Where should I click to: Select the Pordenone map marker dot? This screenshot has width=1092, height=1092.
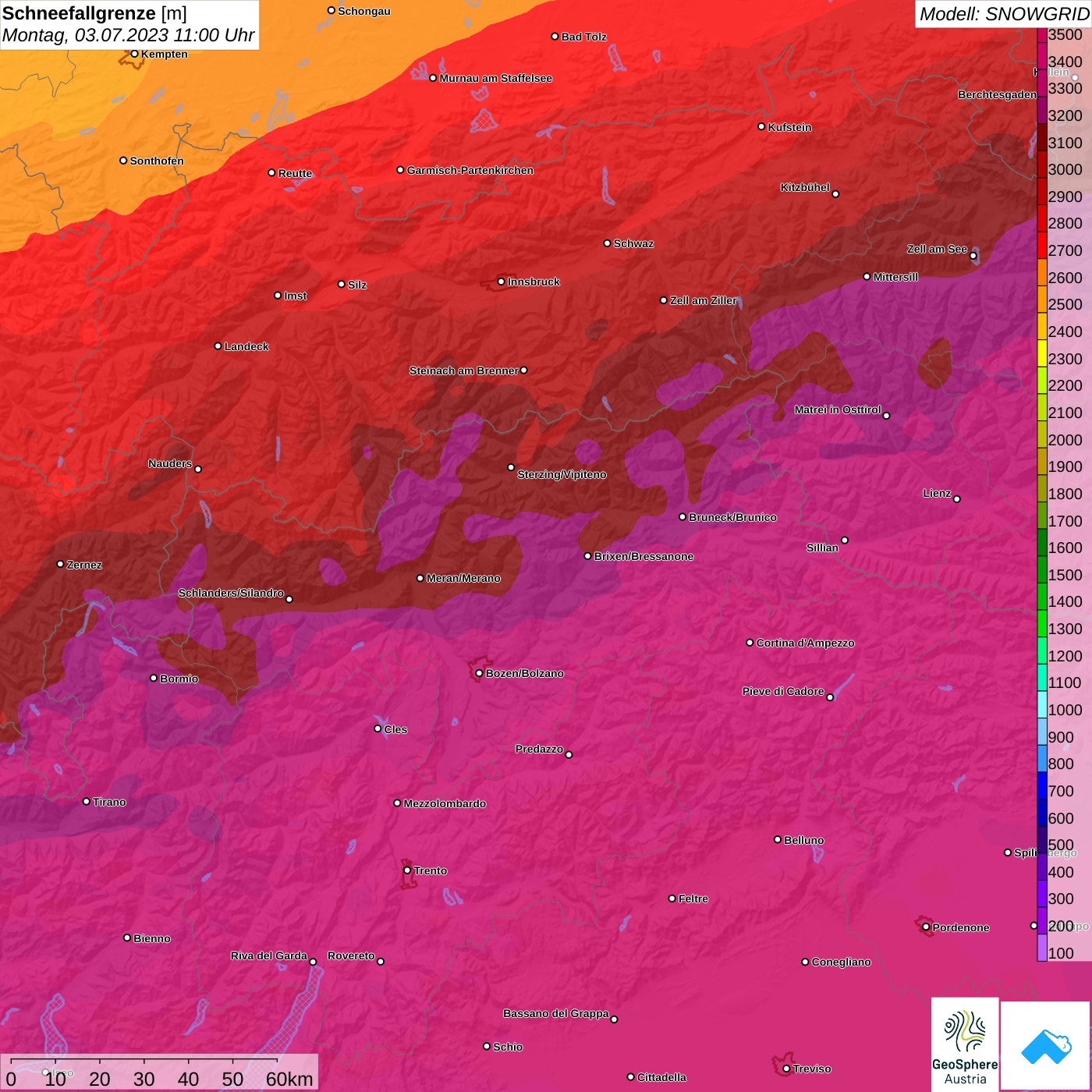tap(926, 927)
